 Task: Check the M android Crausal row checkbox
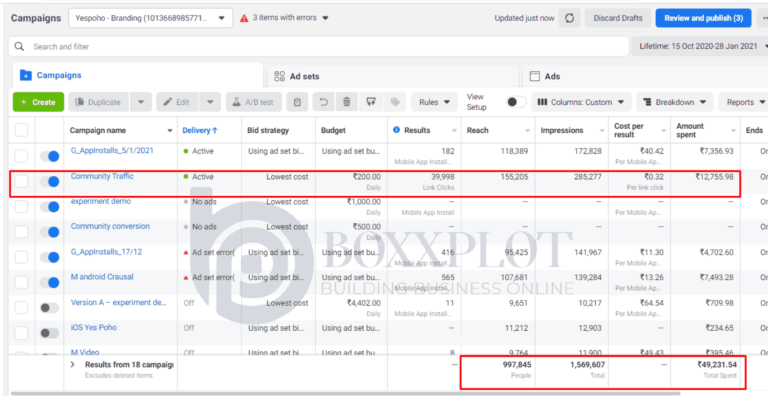point(21,282)
